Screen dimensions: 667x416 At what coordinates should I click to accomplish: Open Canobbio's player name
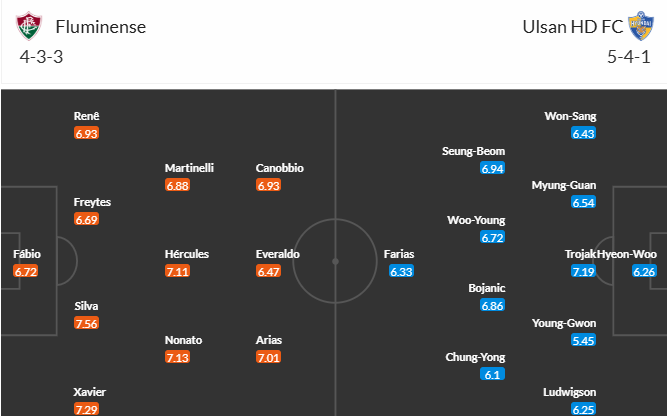click(x=279, y=168)
